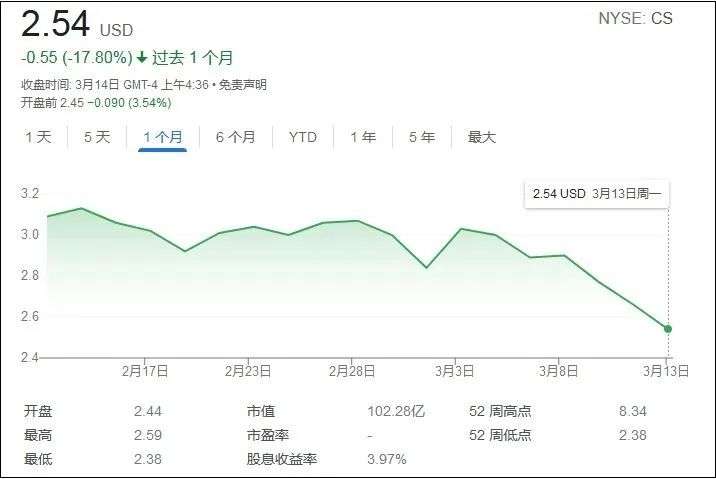Select the 1 天 time range tab
Viewport: 716px width, 479px height.
click(x=38, y=137)
